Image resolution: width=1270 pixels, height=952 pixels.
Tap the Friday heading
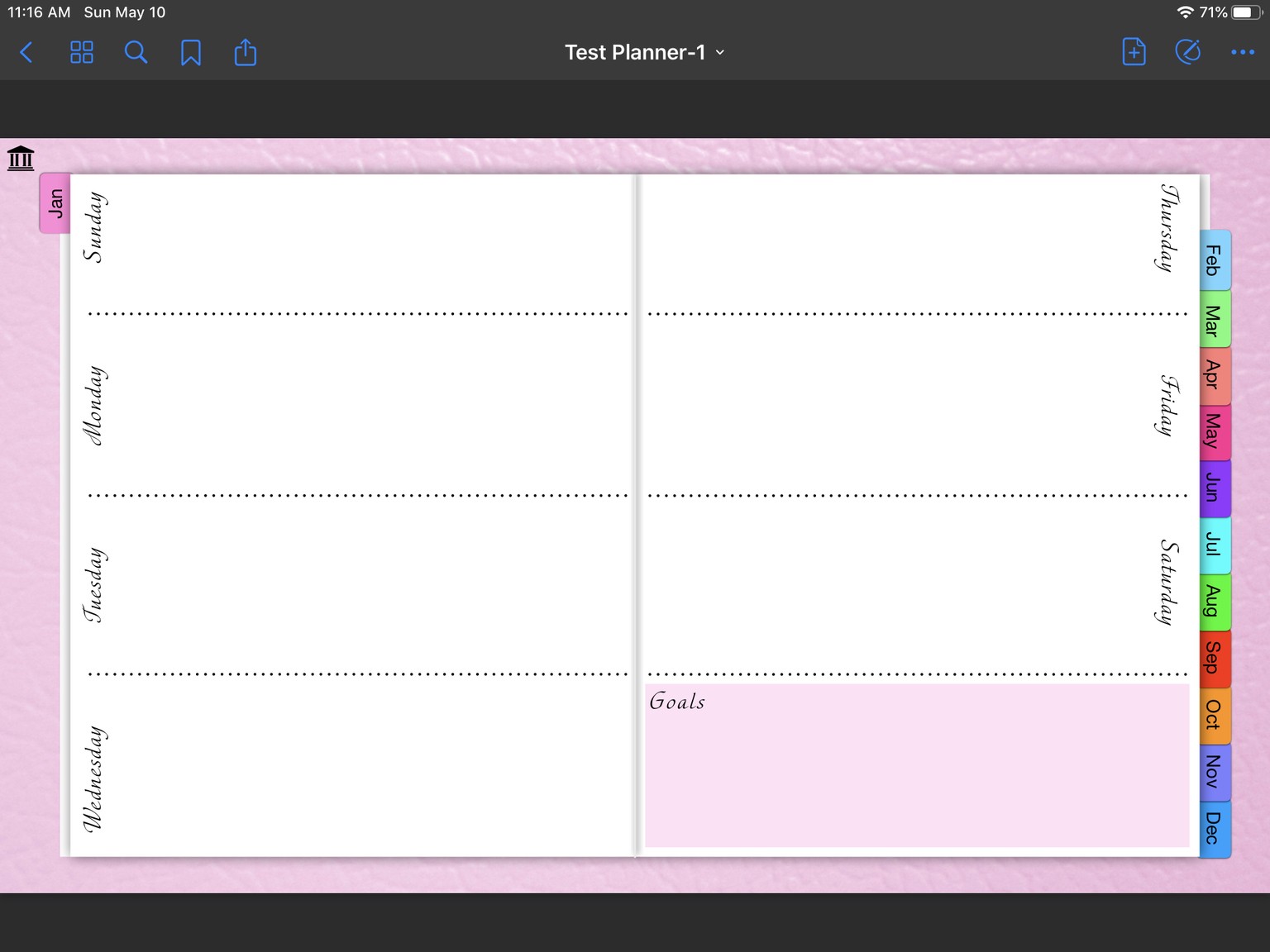(1168, 405)
